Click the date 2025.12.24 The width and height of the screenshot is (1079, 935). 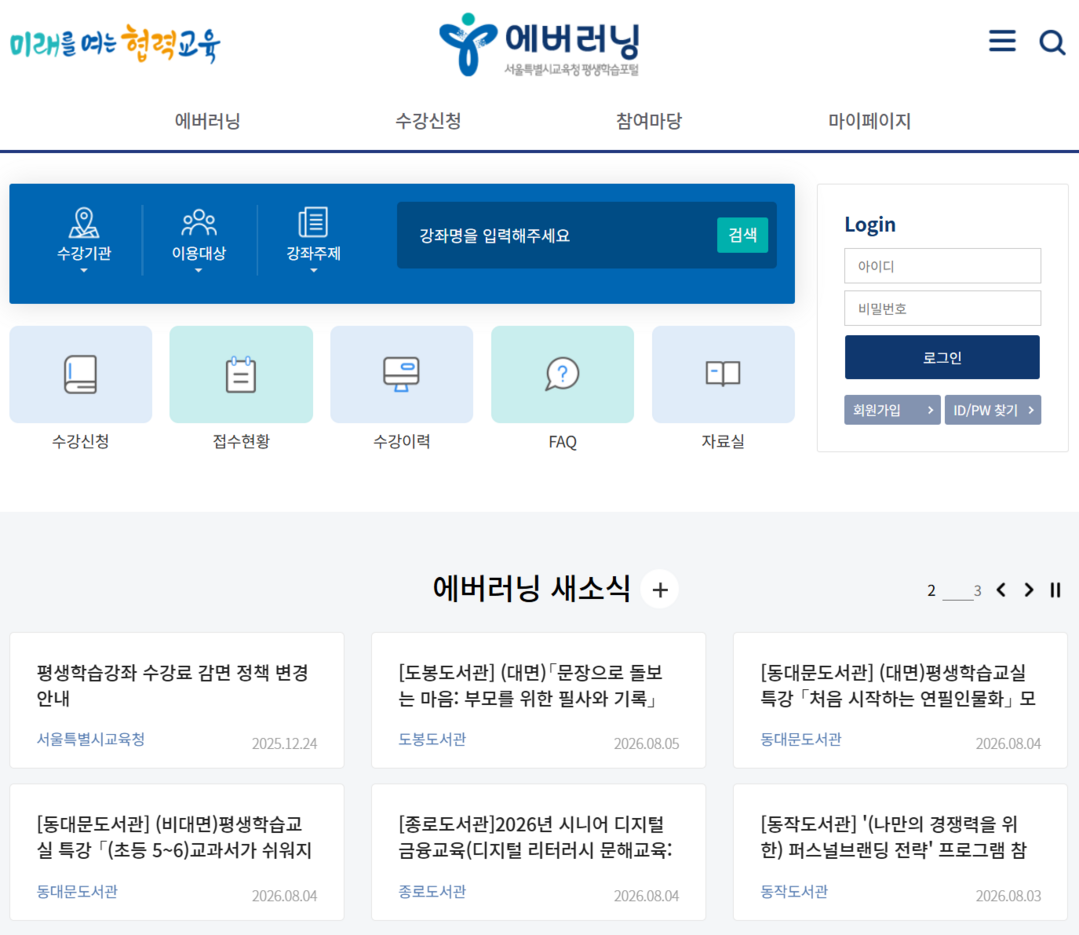[x=284, y=744]
